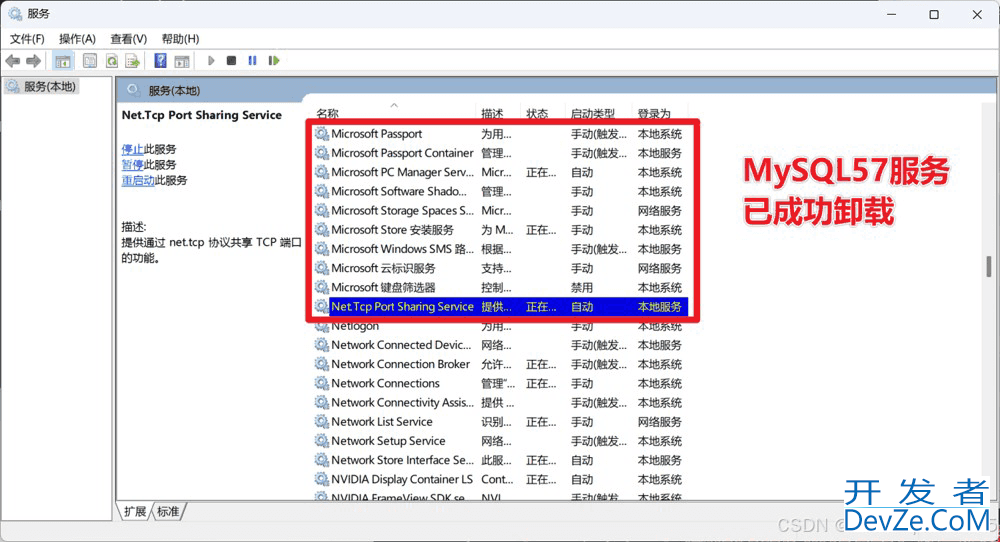Viewport: 1000px width, 542px height.
Task: Click the Back arrow in the toolbar
Action: click(x=13, y=61)
